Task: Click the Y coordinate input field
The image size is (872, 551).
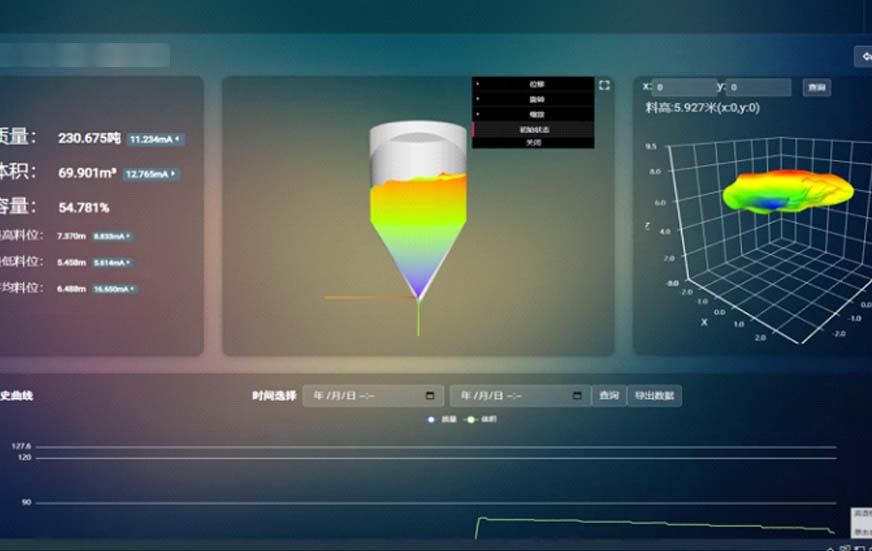Action: point(759,88)
